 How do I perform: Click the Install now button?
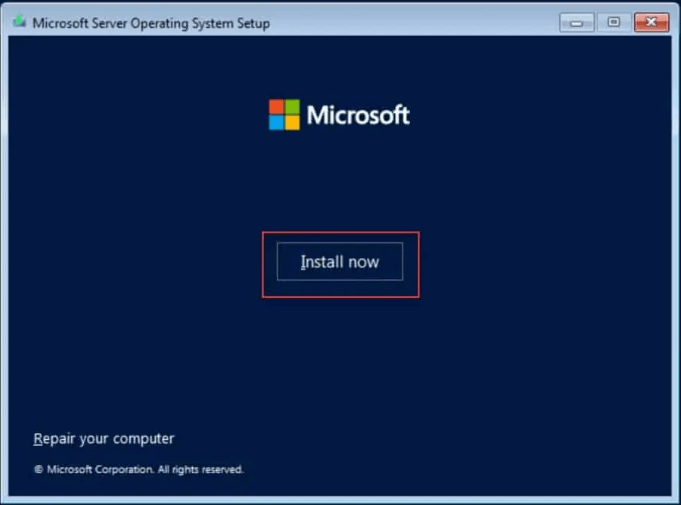click(x=340, y=261)
